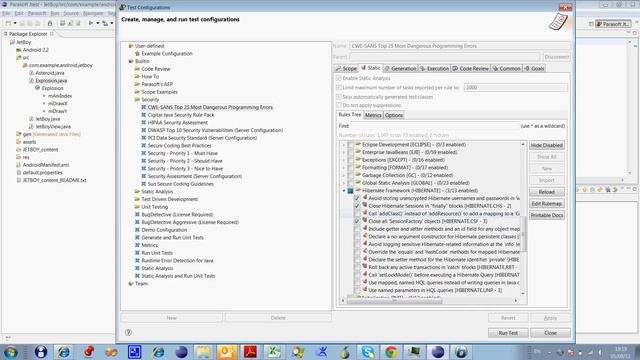Expand Garbage Collection rule category
640x360 pixels.
(x=343, y=175)
